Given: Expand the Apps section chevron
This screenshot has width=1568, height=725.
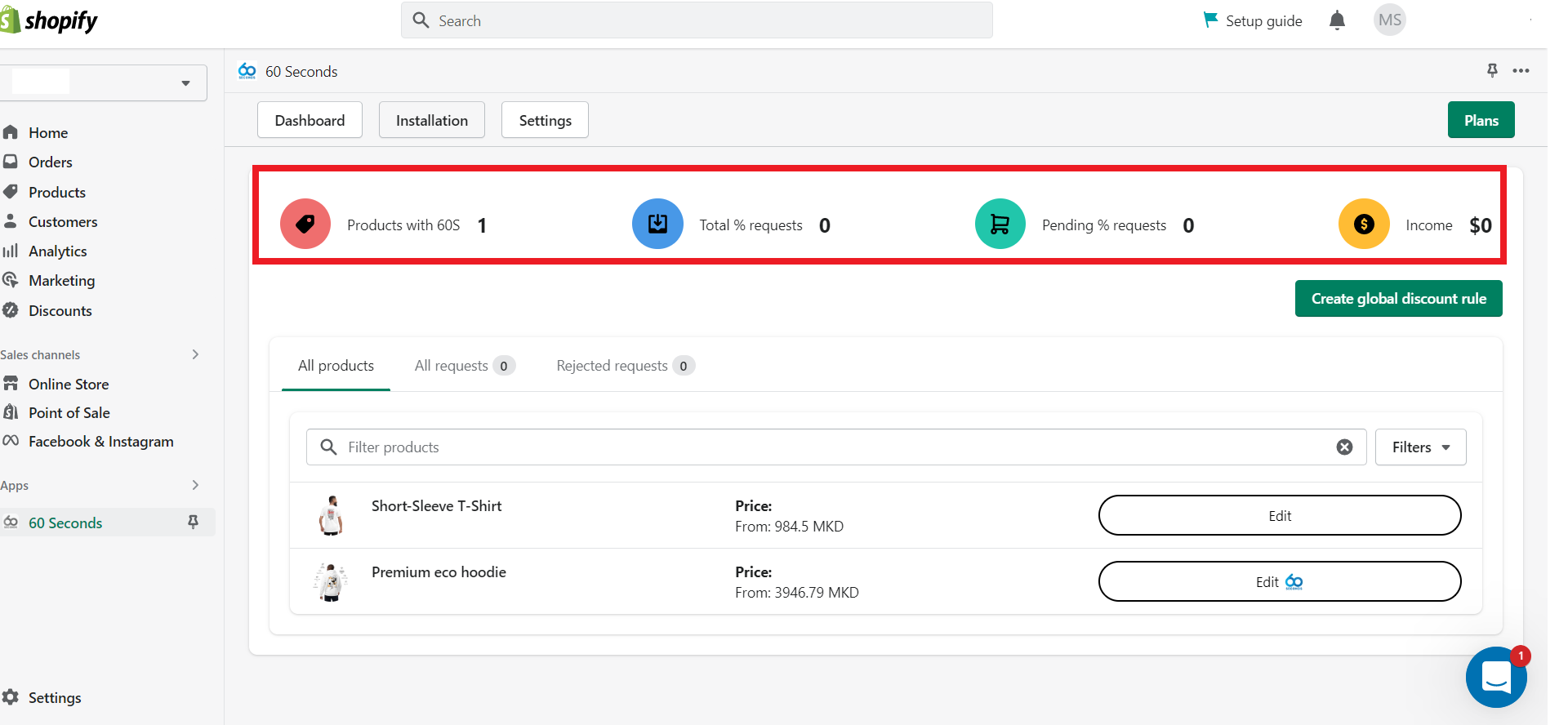Looking at the screenshot, I should point(195,485).
